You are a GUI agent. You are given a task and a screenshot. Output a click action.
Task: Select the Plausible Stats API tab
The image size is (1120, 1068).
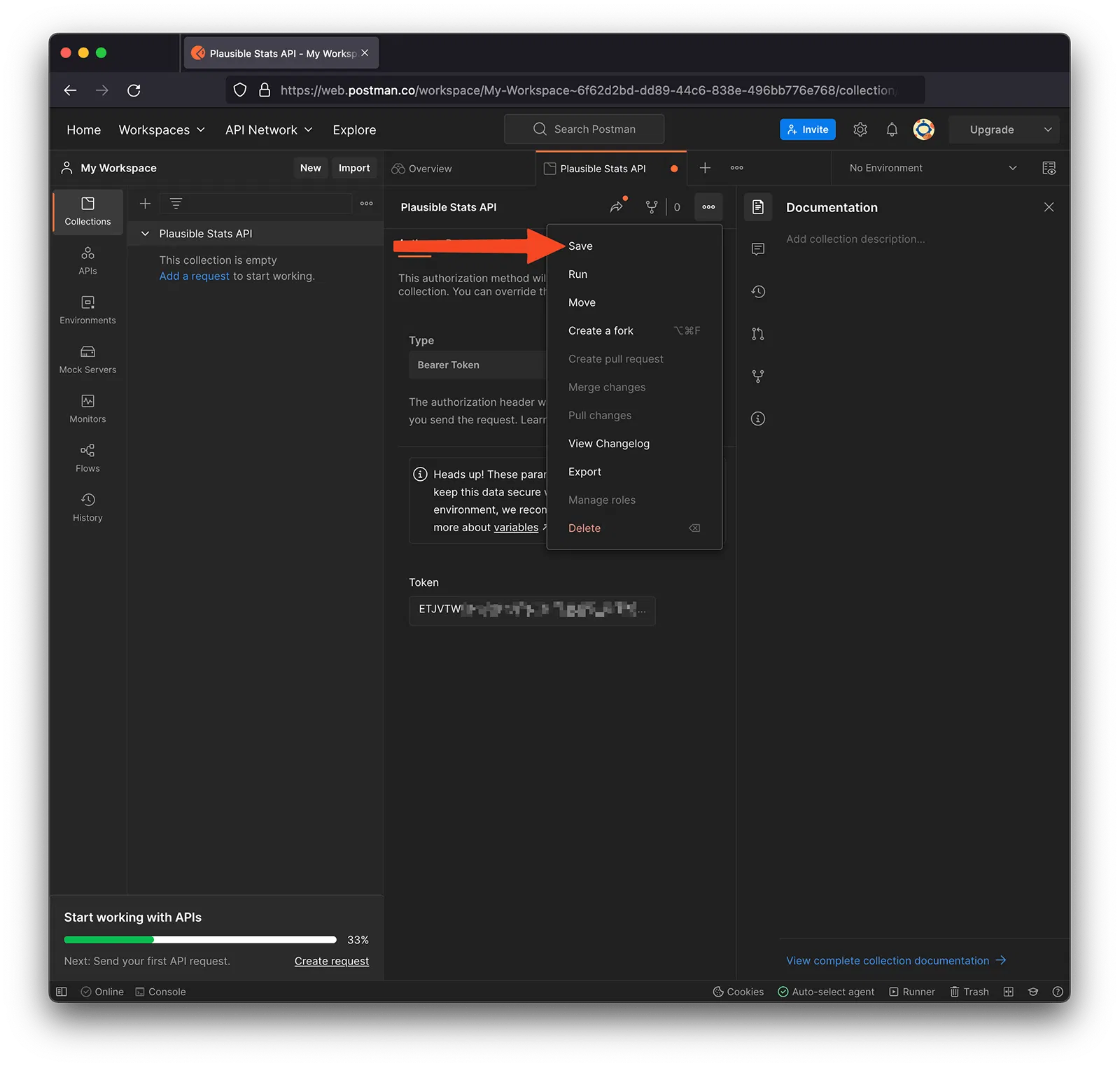[x=603, y=169]
